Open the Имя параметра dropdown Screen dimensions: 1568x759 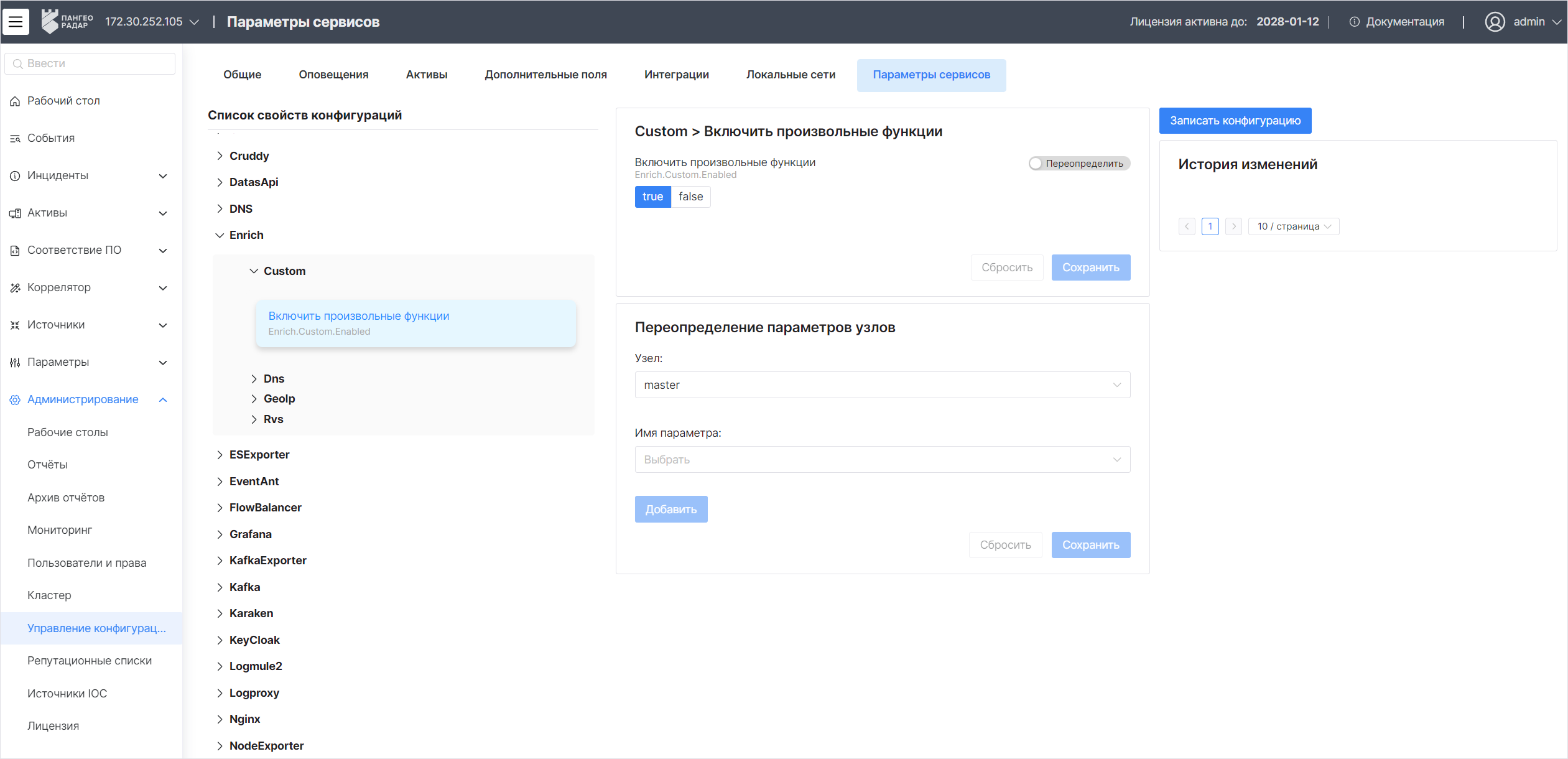(x=882, y=460)
